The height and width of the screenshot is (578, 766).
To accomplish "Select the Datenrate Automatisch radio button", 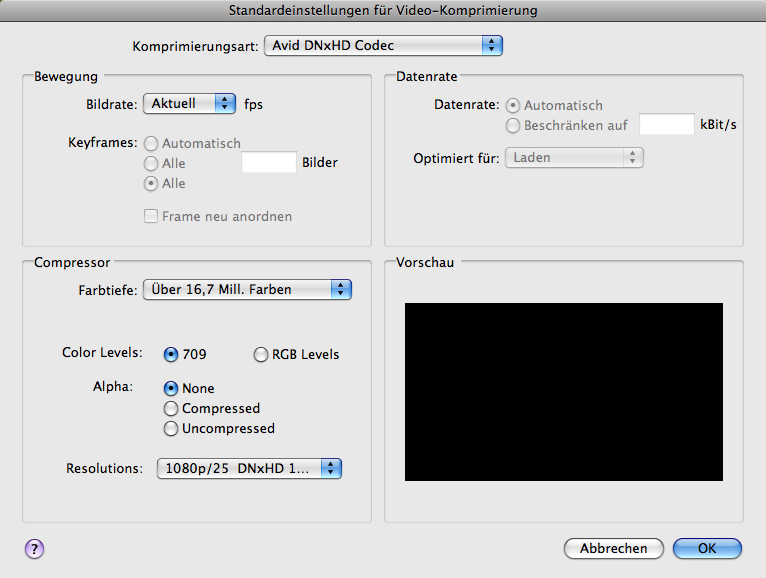I will pyautogui.click(x=514, y=105).
